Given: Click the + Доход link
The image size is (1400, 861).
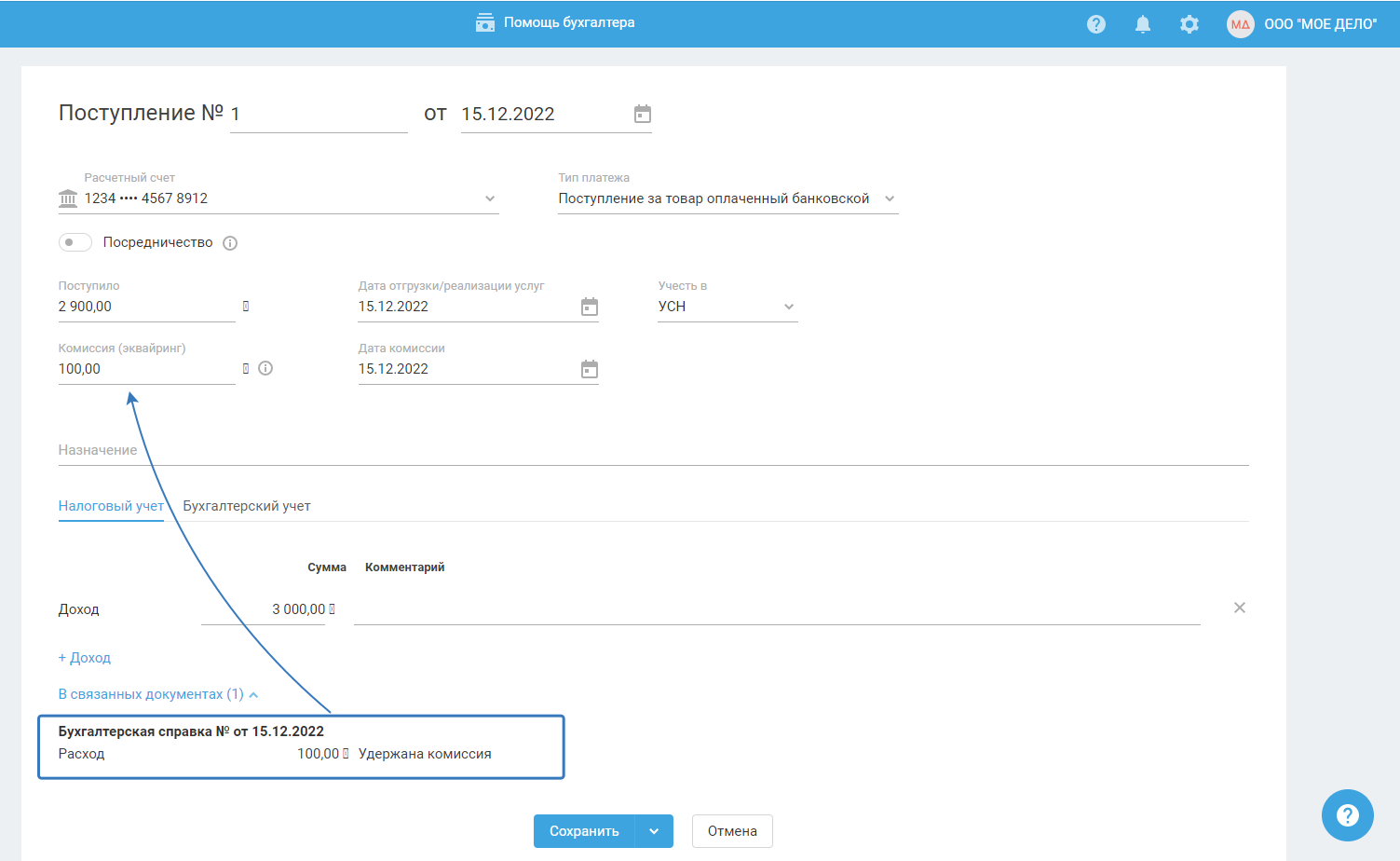Looking at the screenshot, I should (x=85, y=658).
